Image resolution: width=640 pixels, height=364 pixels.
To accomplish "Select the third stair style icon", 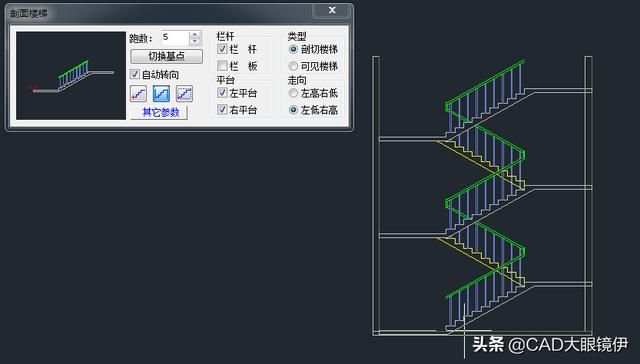I will [184, 94].
